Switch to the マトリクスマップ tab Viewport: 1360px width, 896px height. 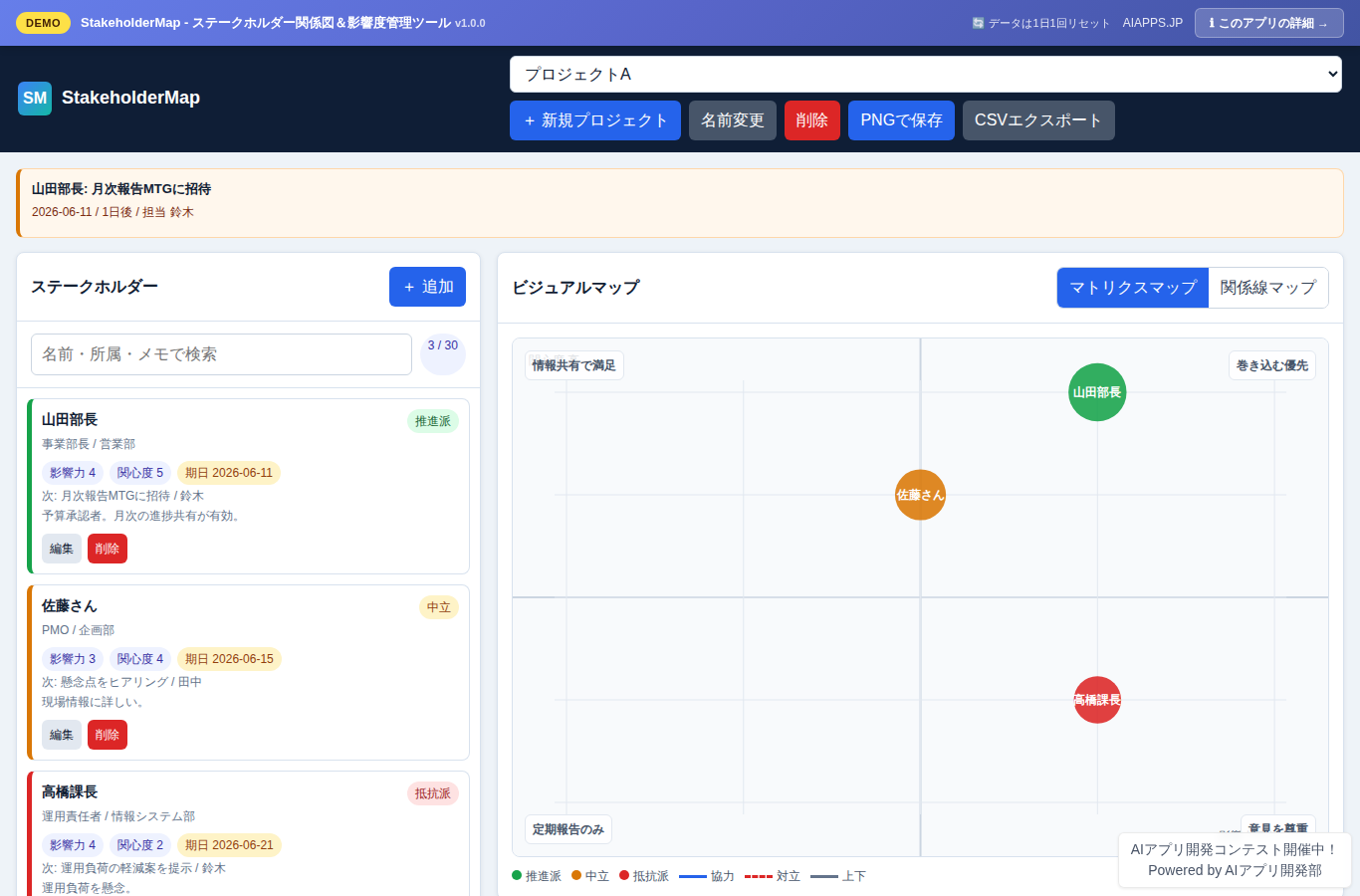click(1133, 288)
